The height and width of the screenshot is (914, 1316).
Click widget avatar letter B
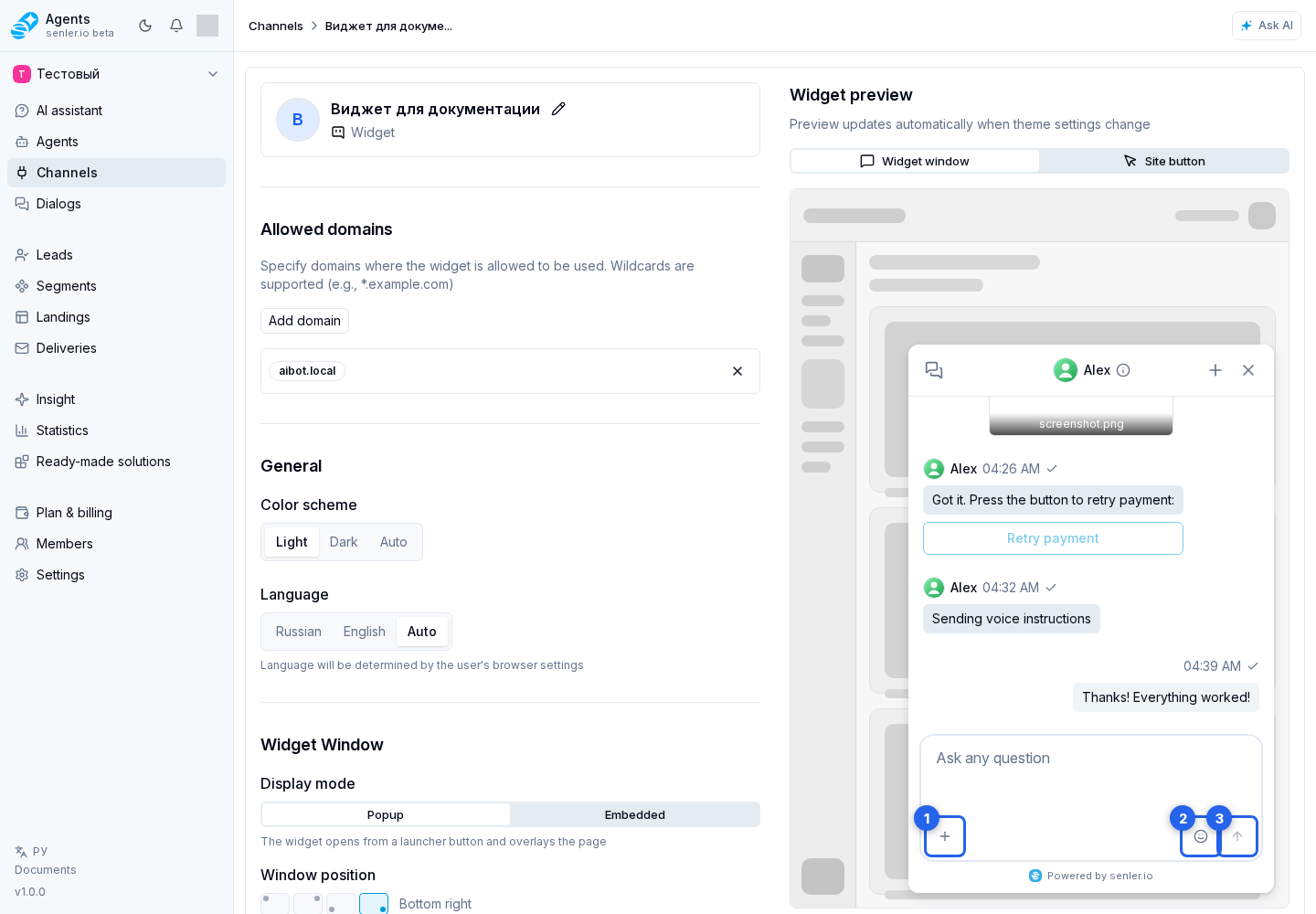298,120
